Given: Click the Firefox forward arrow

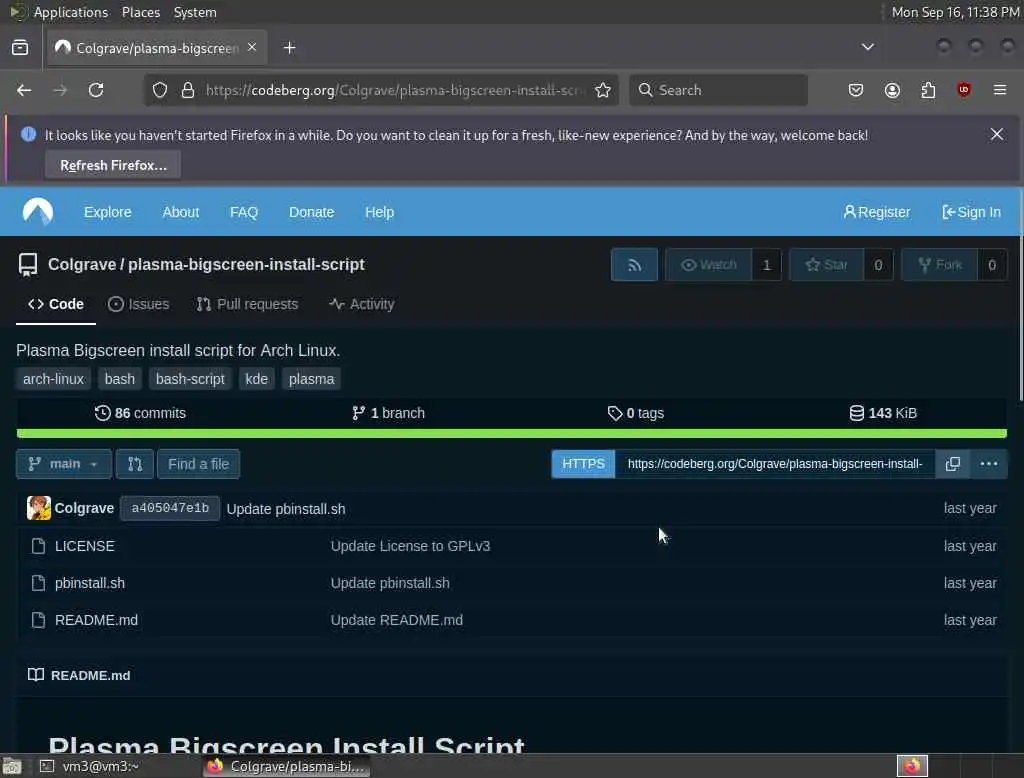Looking at the screenshot, I should tap(60, 90).
